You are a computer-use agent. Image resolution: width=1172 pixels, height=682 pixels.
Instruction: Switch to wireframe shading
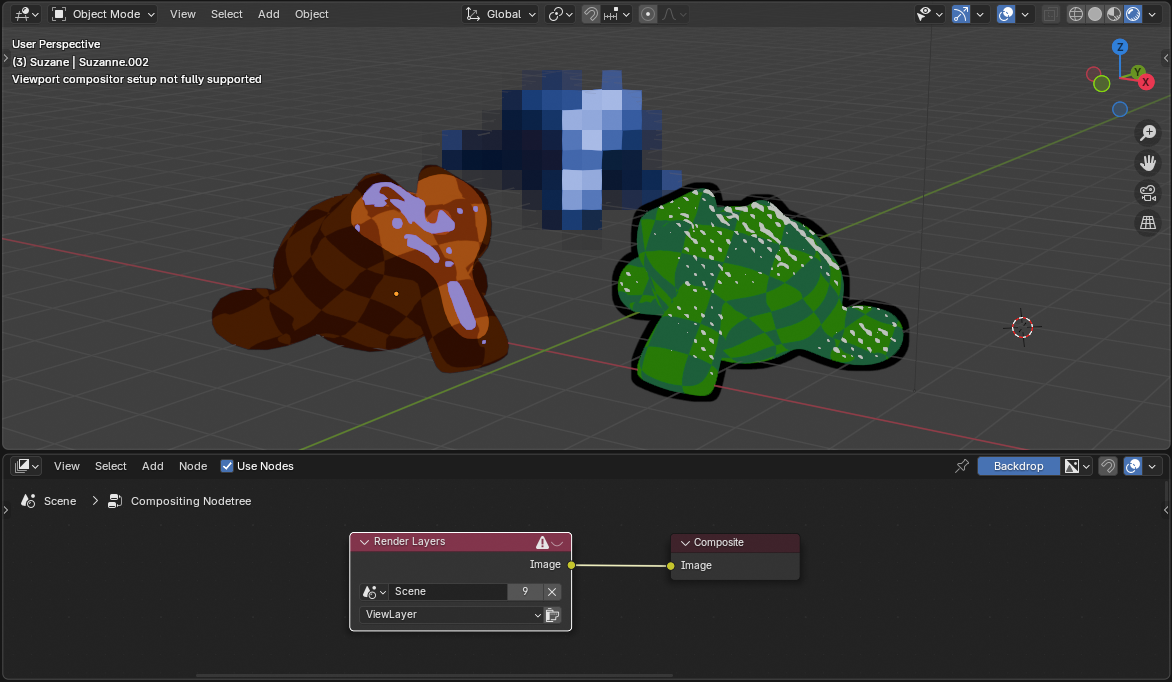1076,14
